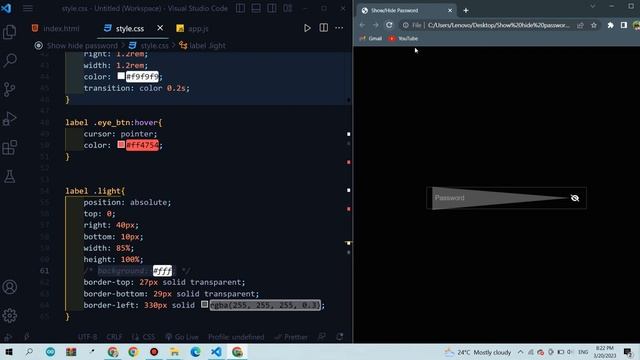Click the 'Show hide password' breadcrumb
640x360 pixels.
point(82,45)
